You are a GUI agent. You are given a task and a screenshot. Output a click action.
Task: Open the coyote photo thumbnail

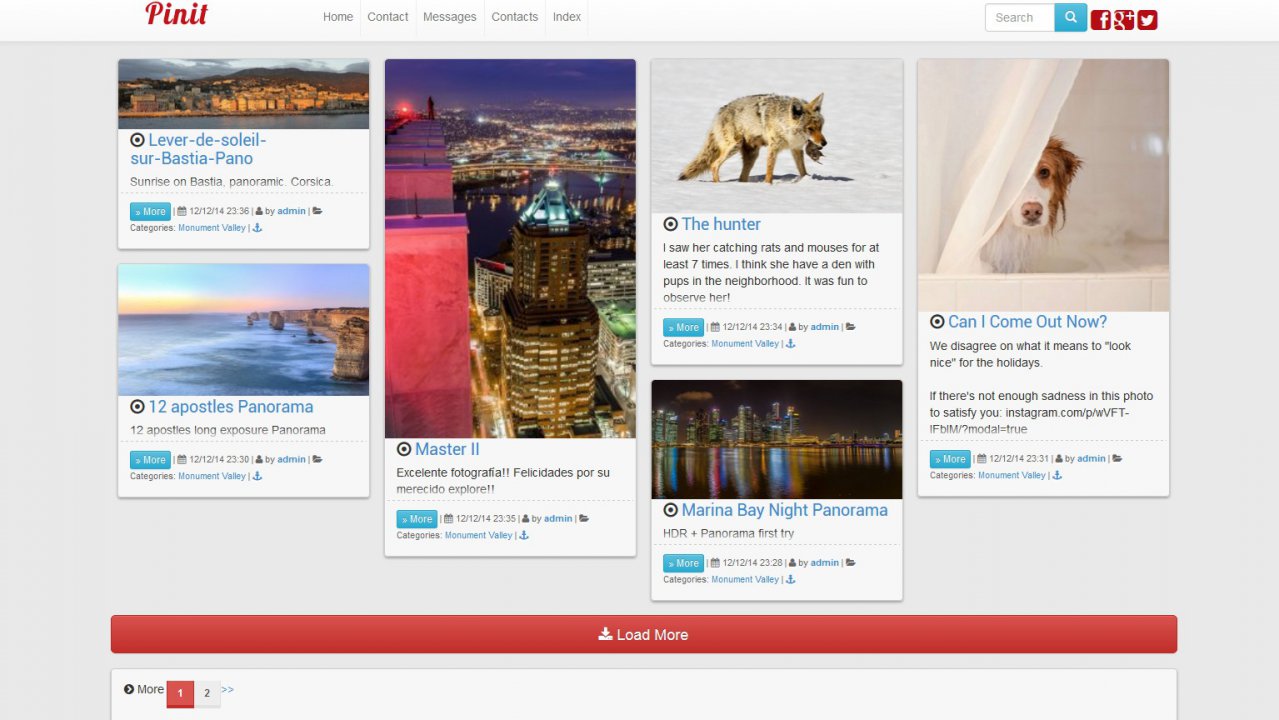point(777,135)
